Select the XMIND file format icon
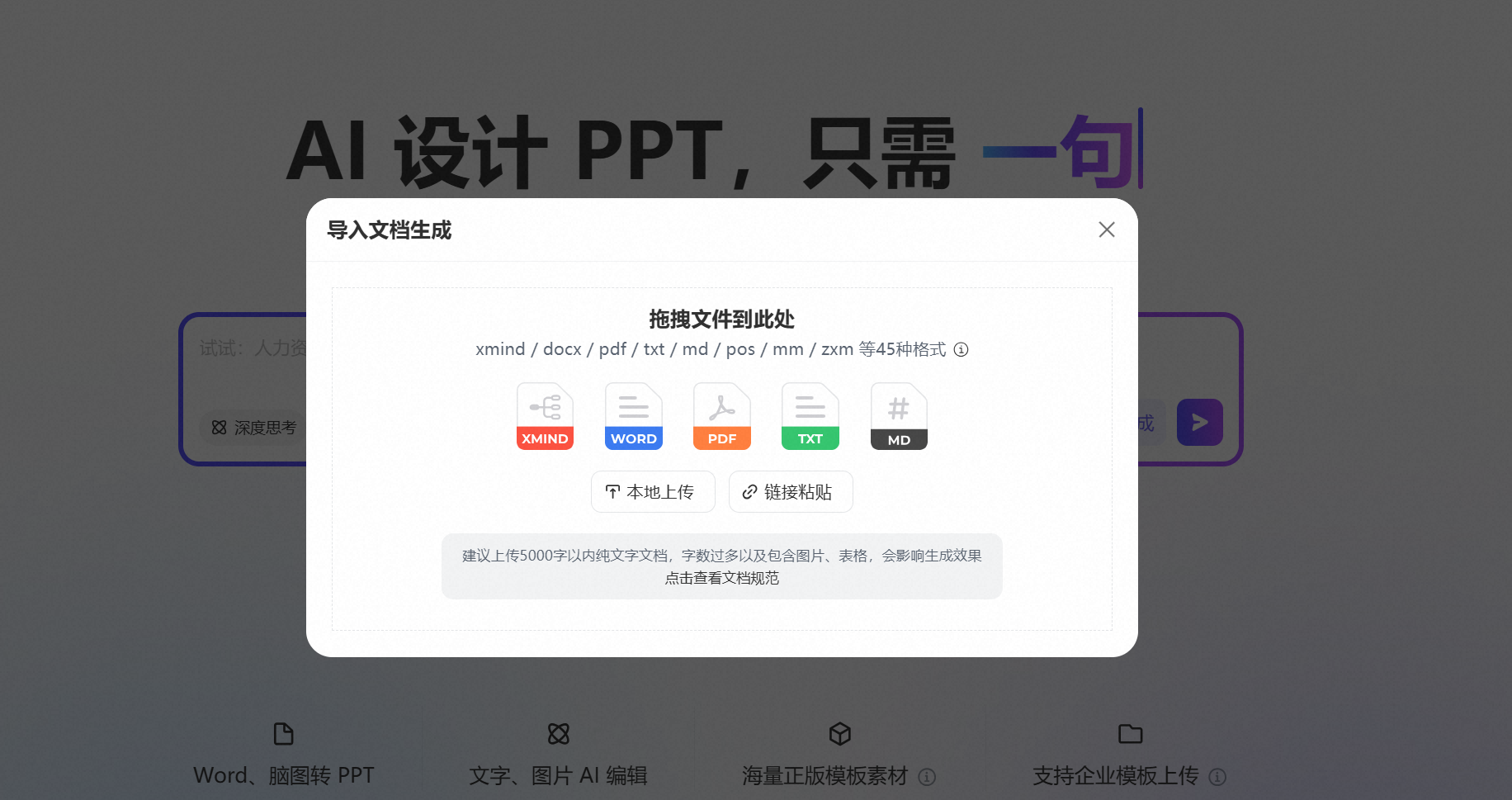 tap(544, 415)
